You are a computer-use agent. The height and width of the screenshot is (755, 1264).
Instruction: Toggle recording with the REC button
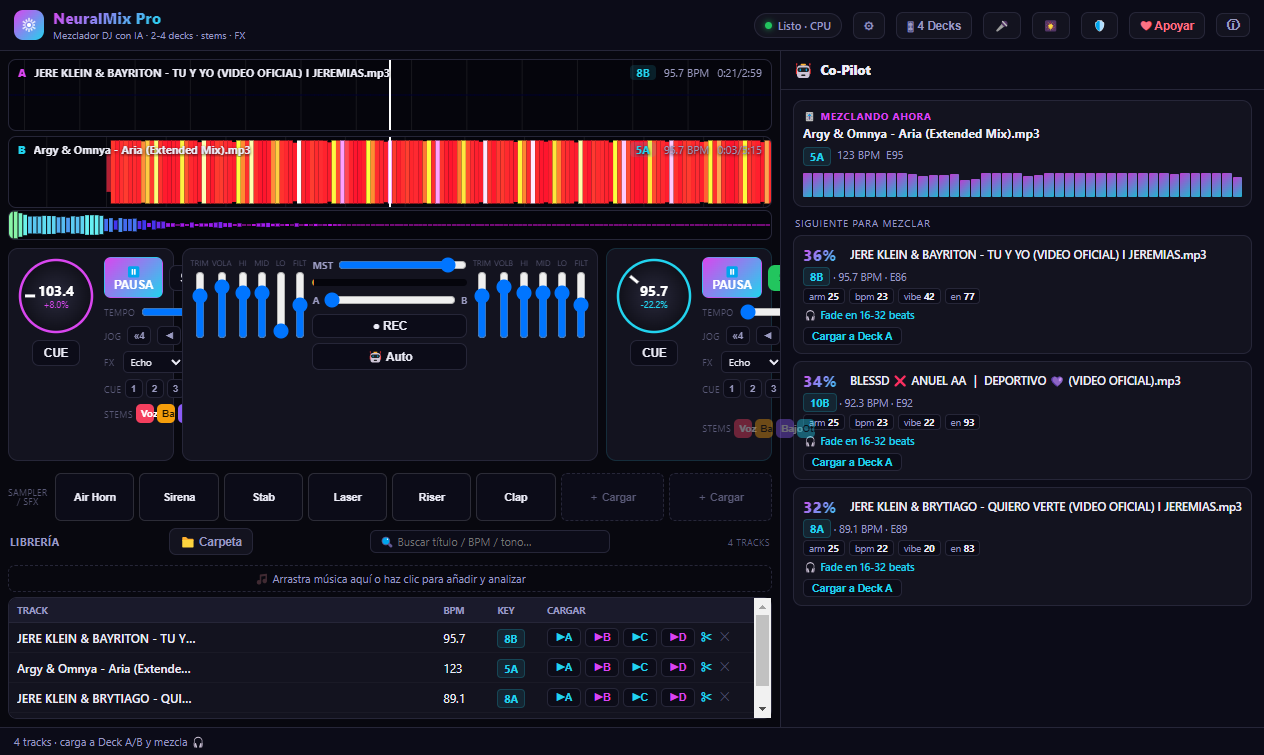[389, 326]
